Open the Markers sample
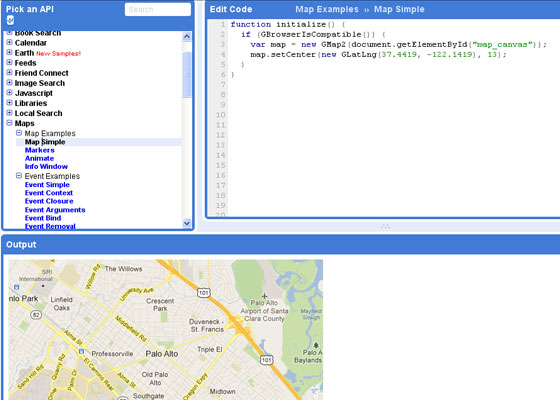This screenshot has width=560, height=400. tap(40, 150)
